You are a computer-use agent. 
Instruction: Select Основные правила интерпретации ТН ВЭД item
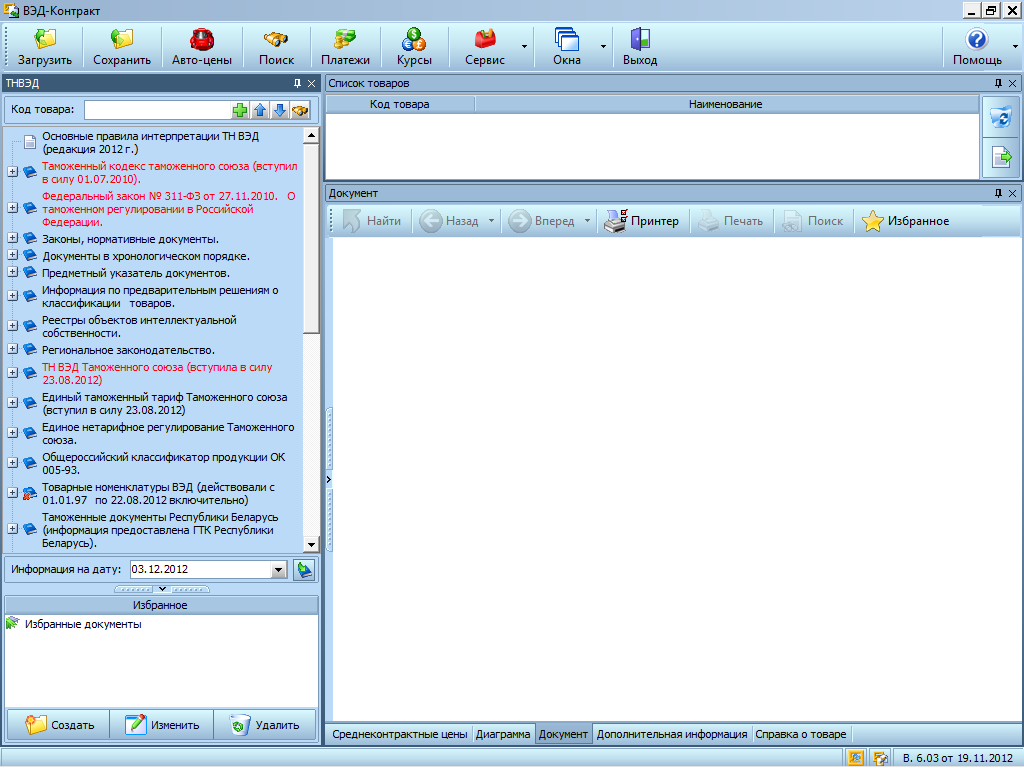151,142
